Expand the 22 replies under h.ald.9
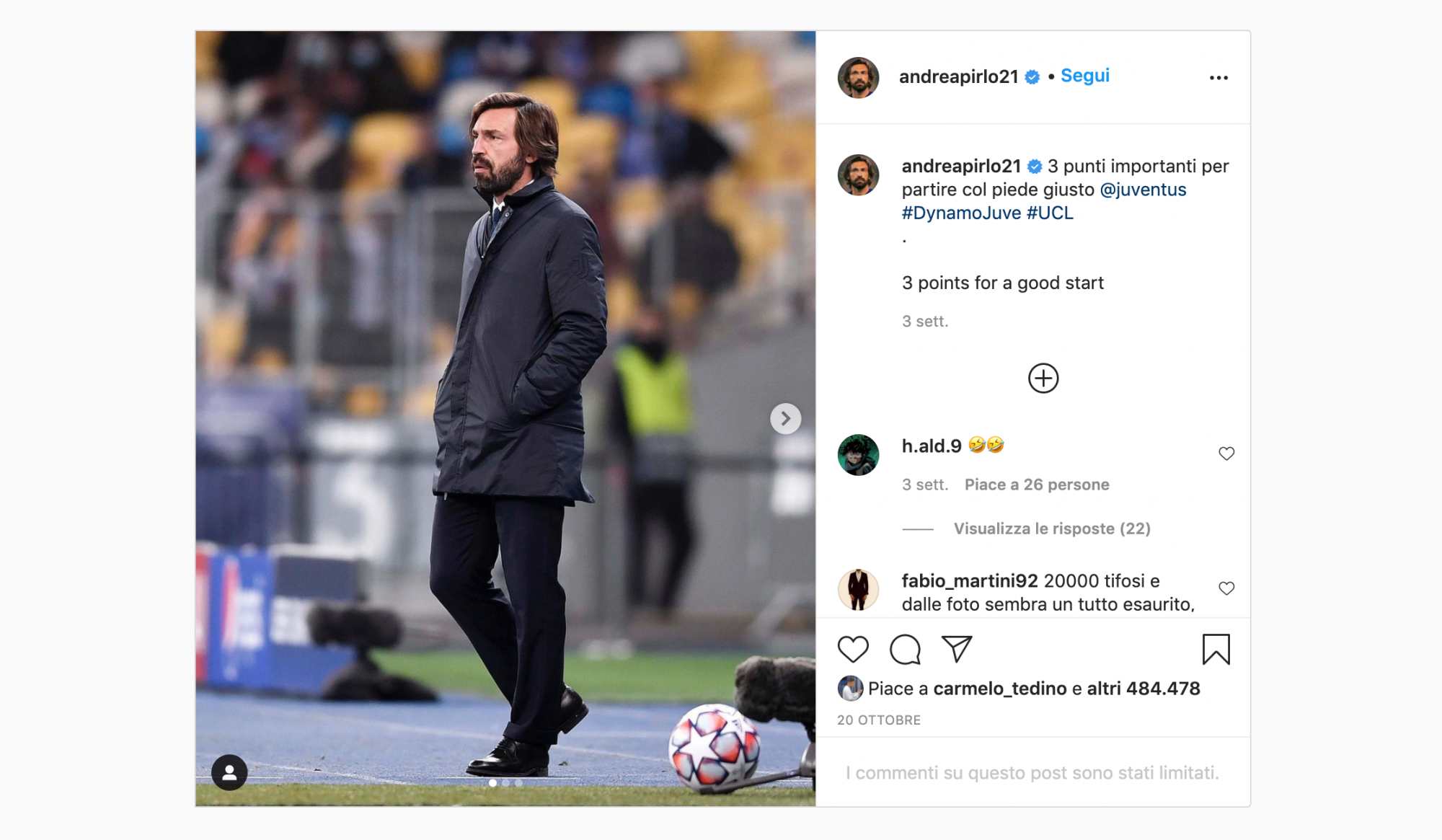 pyautogui.click(x=1051, y=529)
